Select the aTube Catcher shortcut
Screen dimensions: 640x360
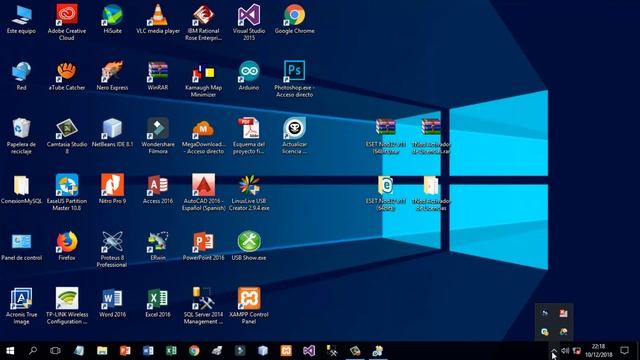click(67, 76)
